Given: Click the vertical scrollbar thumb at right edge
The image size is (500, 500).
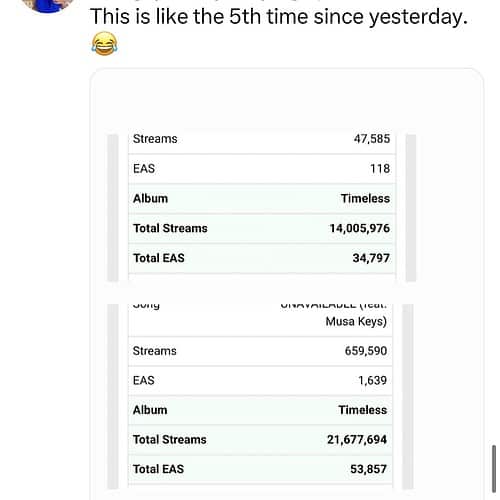Looking at the screenshot, I should tap(494, 468).
